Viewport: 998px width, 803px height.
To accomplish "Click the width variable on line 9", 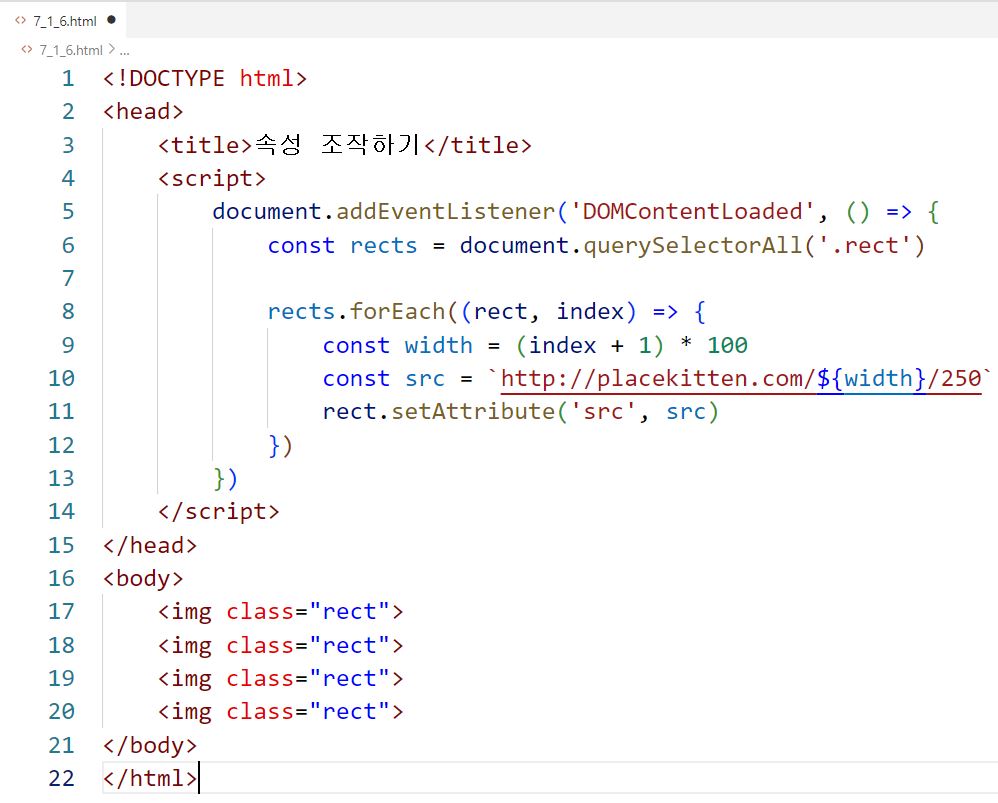I will pos(439,346).
